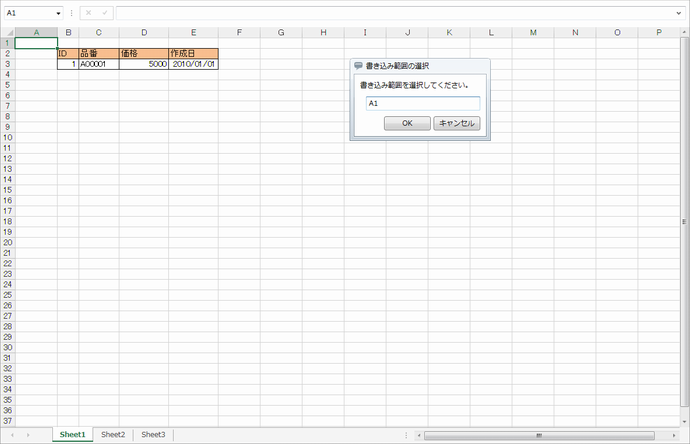
Task: Select the column D header
Action: pyautogui.click(x=144, y=33)
